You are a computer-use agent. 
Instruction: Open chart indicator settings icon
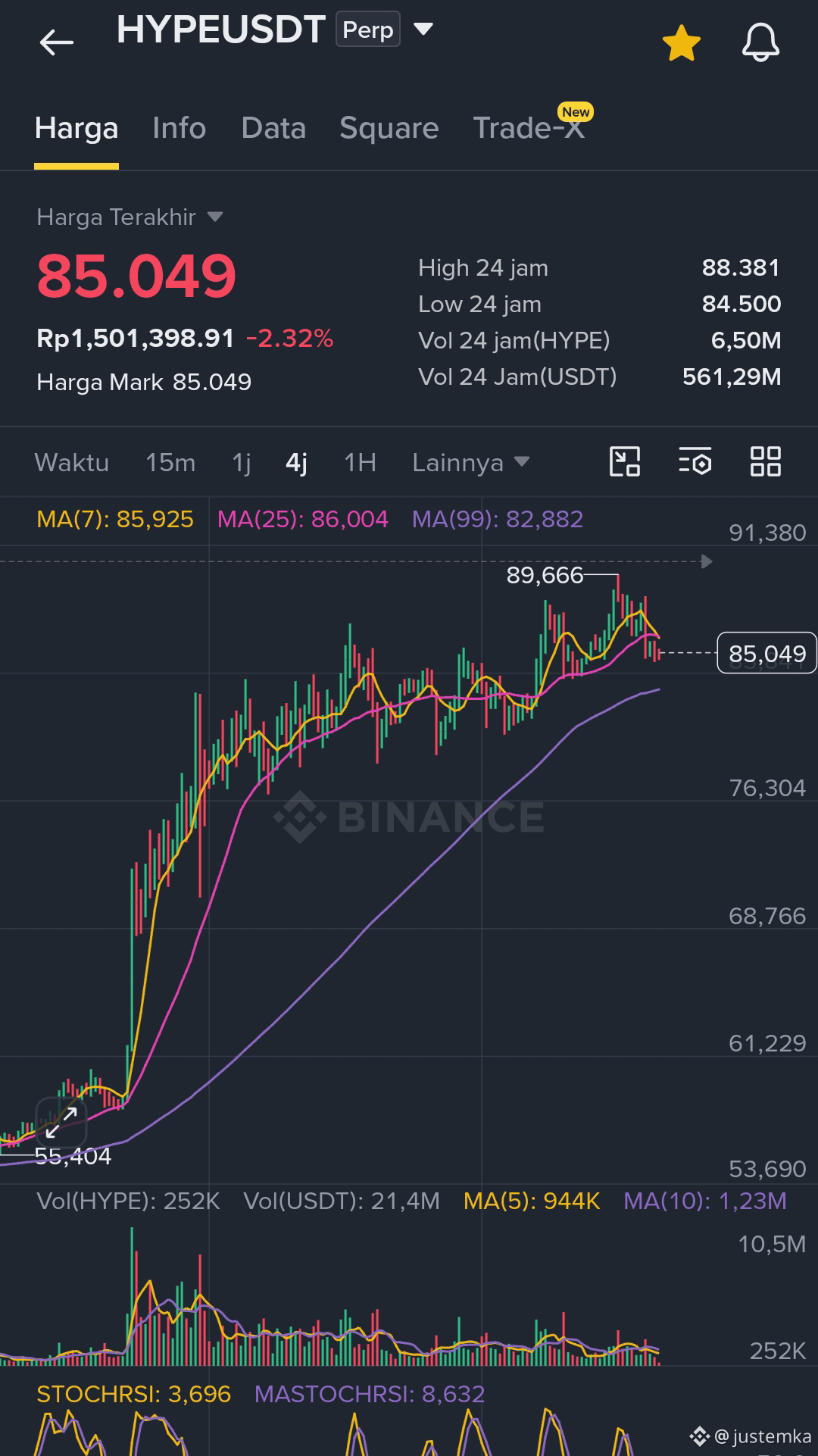point(695,461)
